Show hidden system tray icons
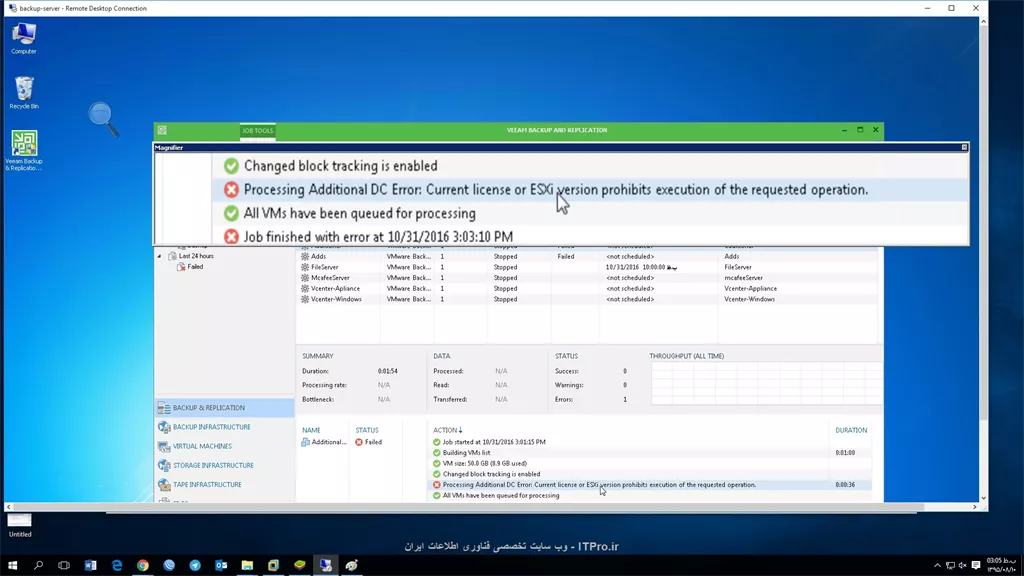 click(x=937, y=566)
